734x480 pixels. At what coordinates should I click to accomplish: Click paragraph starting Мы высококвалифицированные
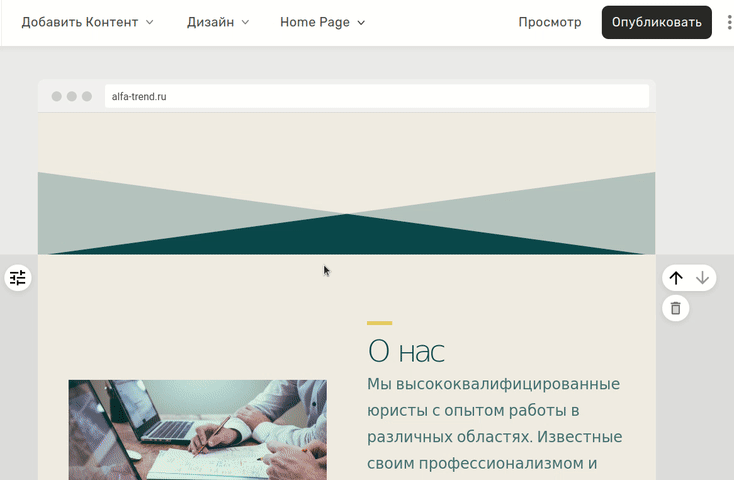coord(494,424)
